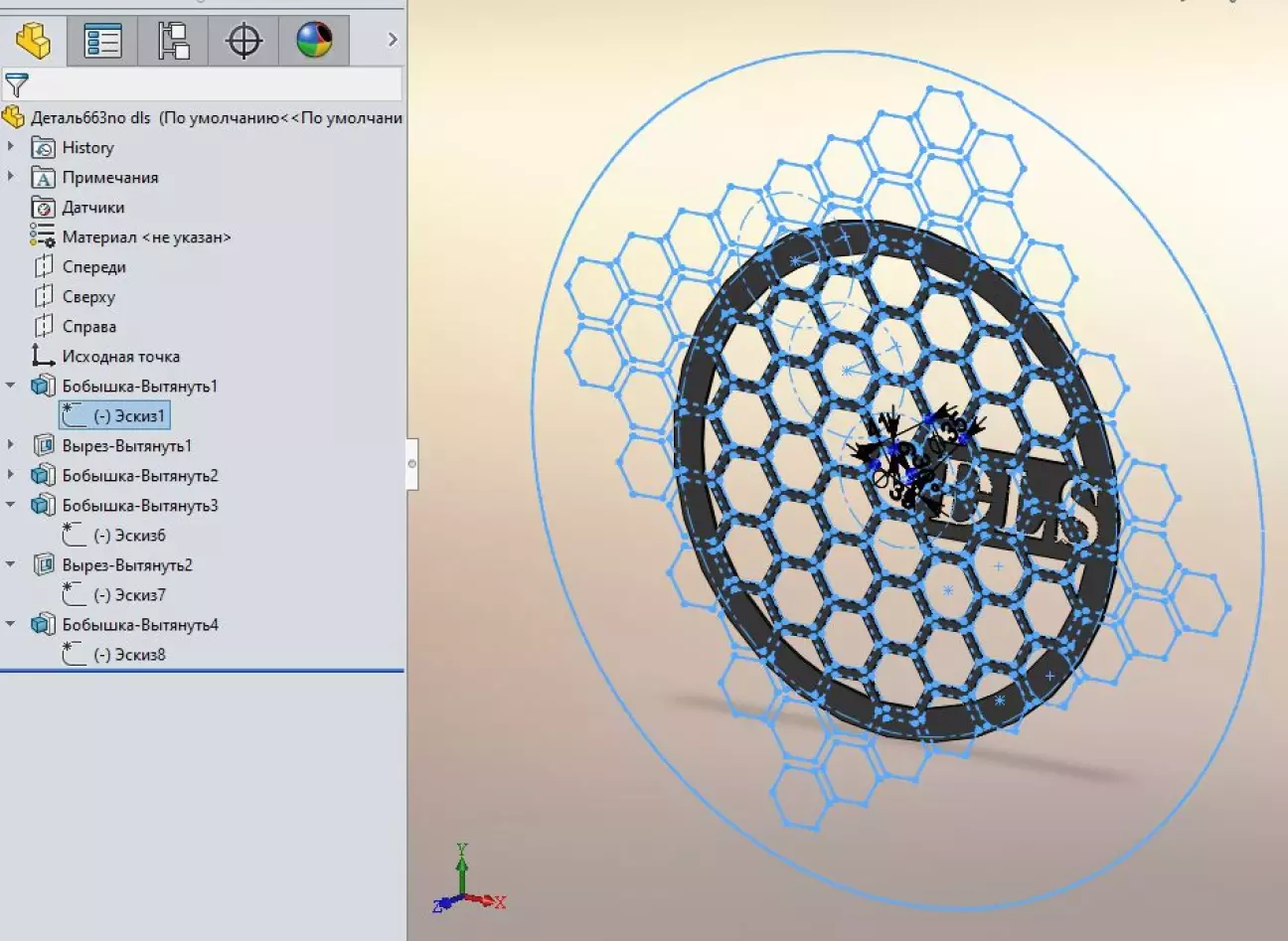Expand the History folder
Viewport: 1288px width, 941px height.
pos(11,147)
